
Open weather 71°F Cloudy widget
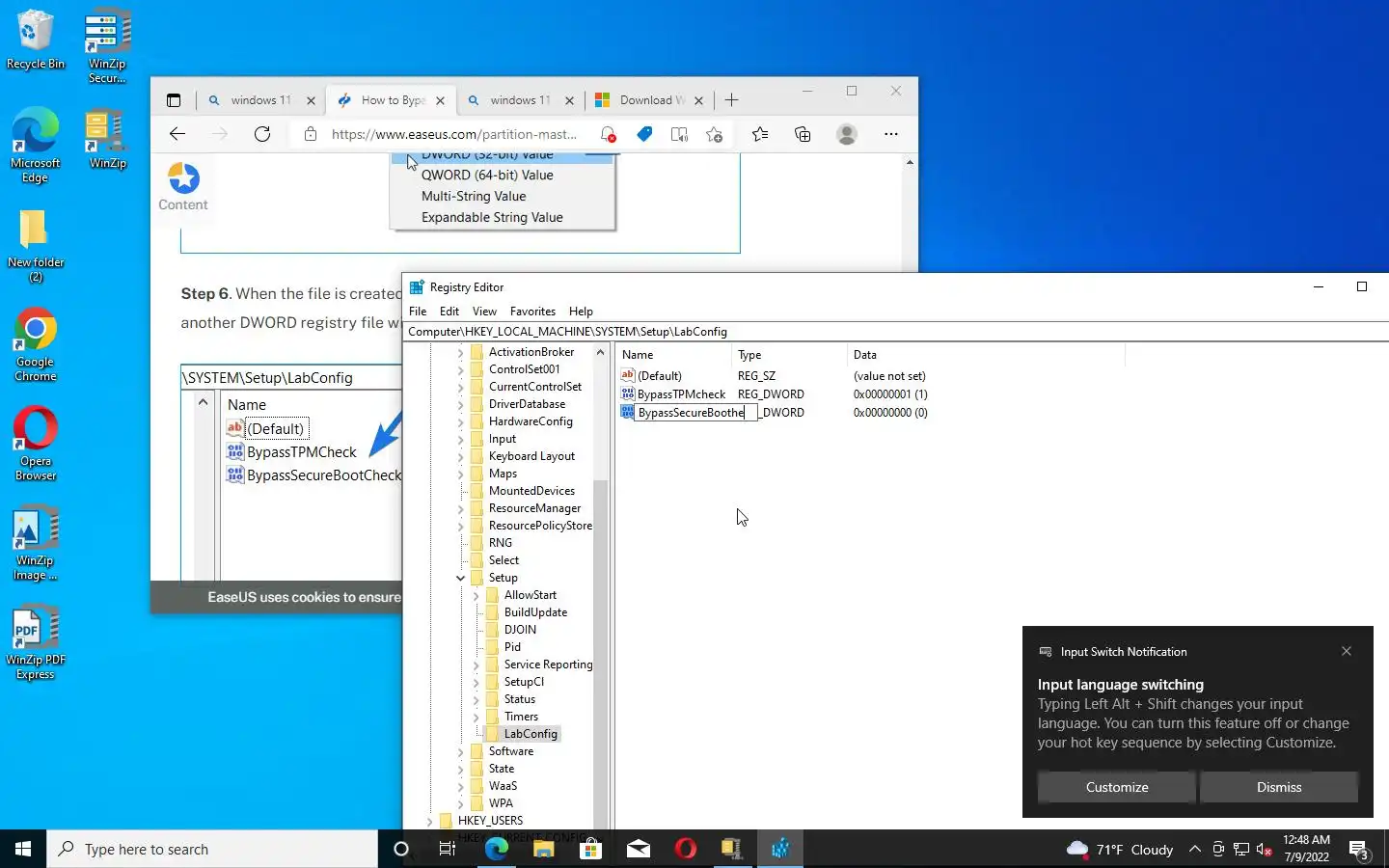1120,849
